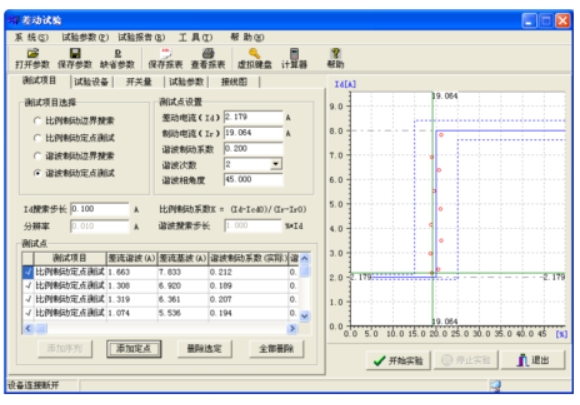Toggle checkbox of row with 1.074

[x=28, y=313]
